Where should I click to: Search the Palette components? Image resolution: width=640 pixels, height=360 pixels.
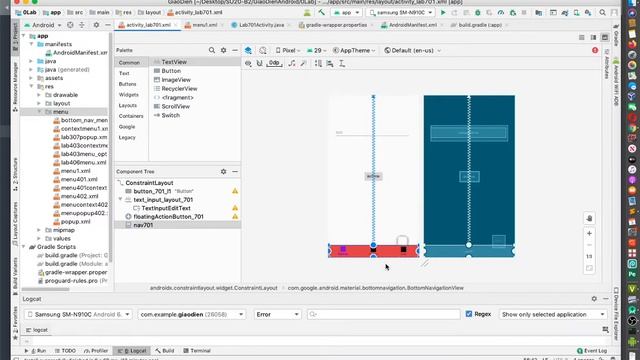tap(211, 50)
